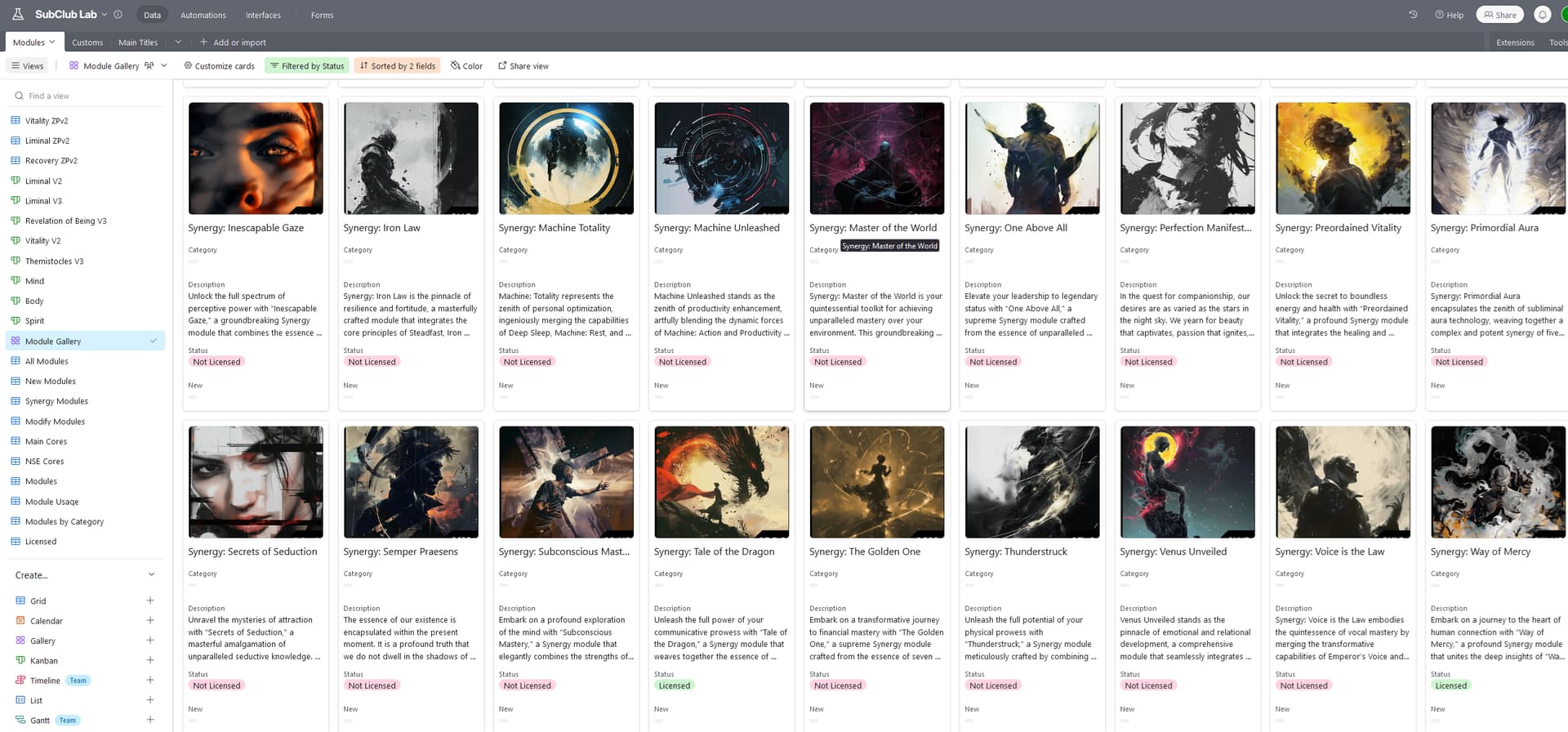This screenshot has height=732, width=1568.
Task: Open the Automations tab
Action: point(203,15)
